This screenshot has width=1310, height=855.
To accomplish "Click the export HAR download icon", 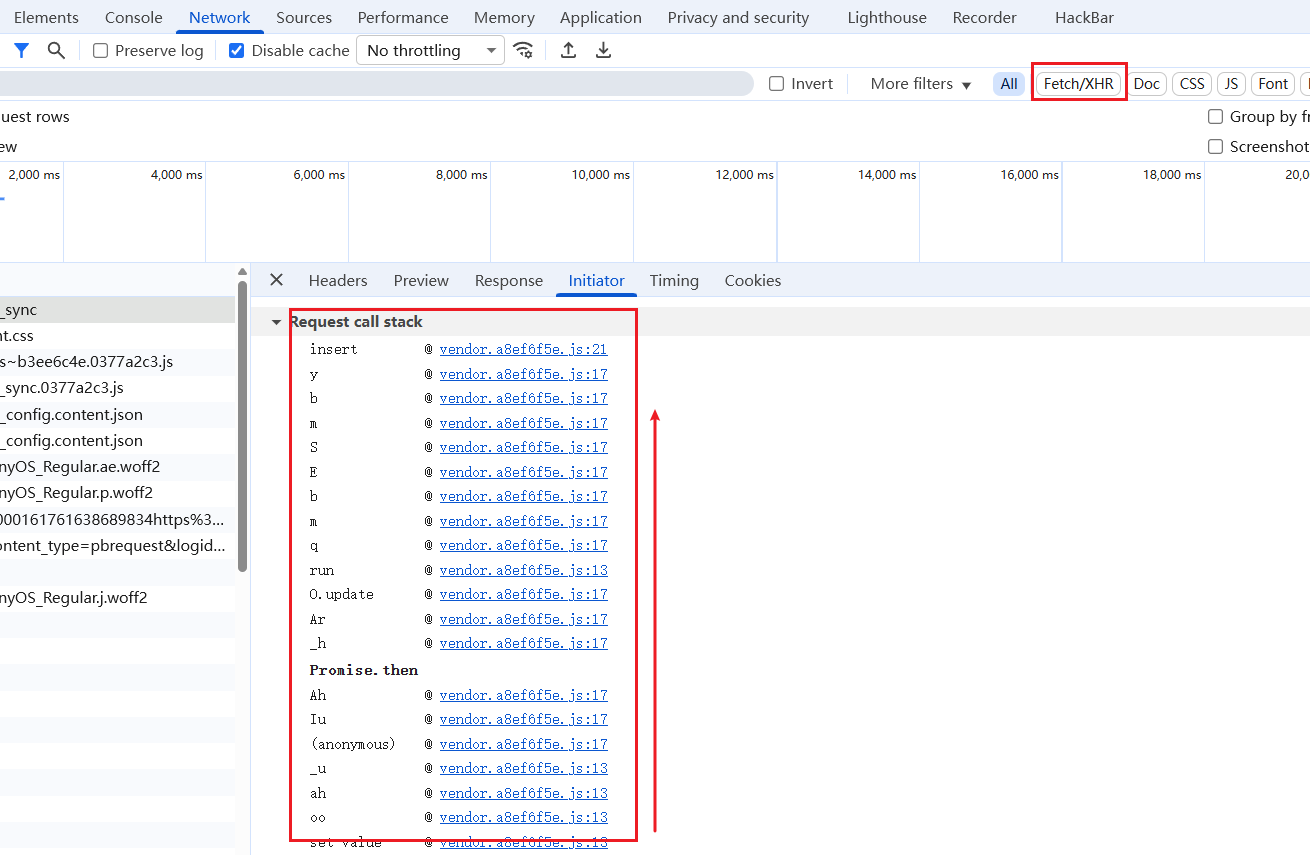I will coord(603,50).
